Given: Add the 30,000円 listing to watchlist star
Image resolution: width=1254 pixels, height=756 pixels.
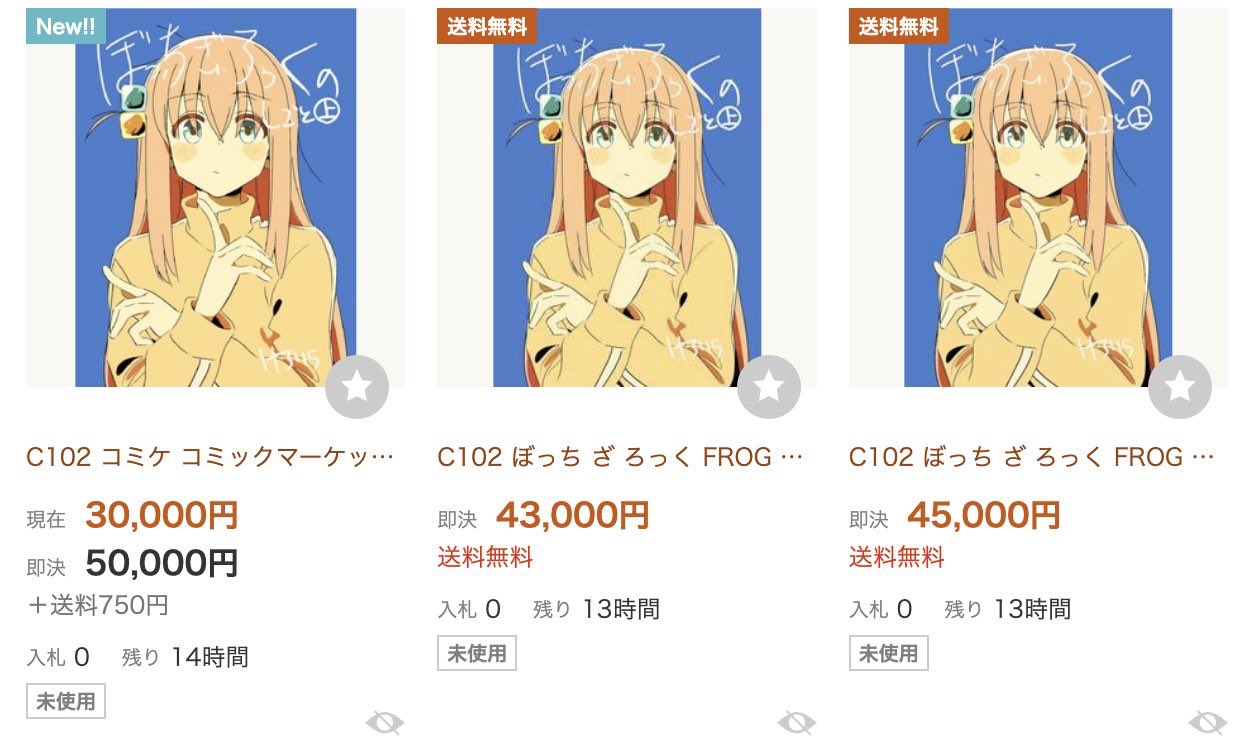Looking at the screenshot, I should coord(357,386).
